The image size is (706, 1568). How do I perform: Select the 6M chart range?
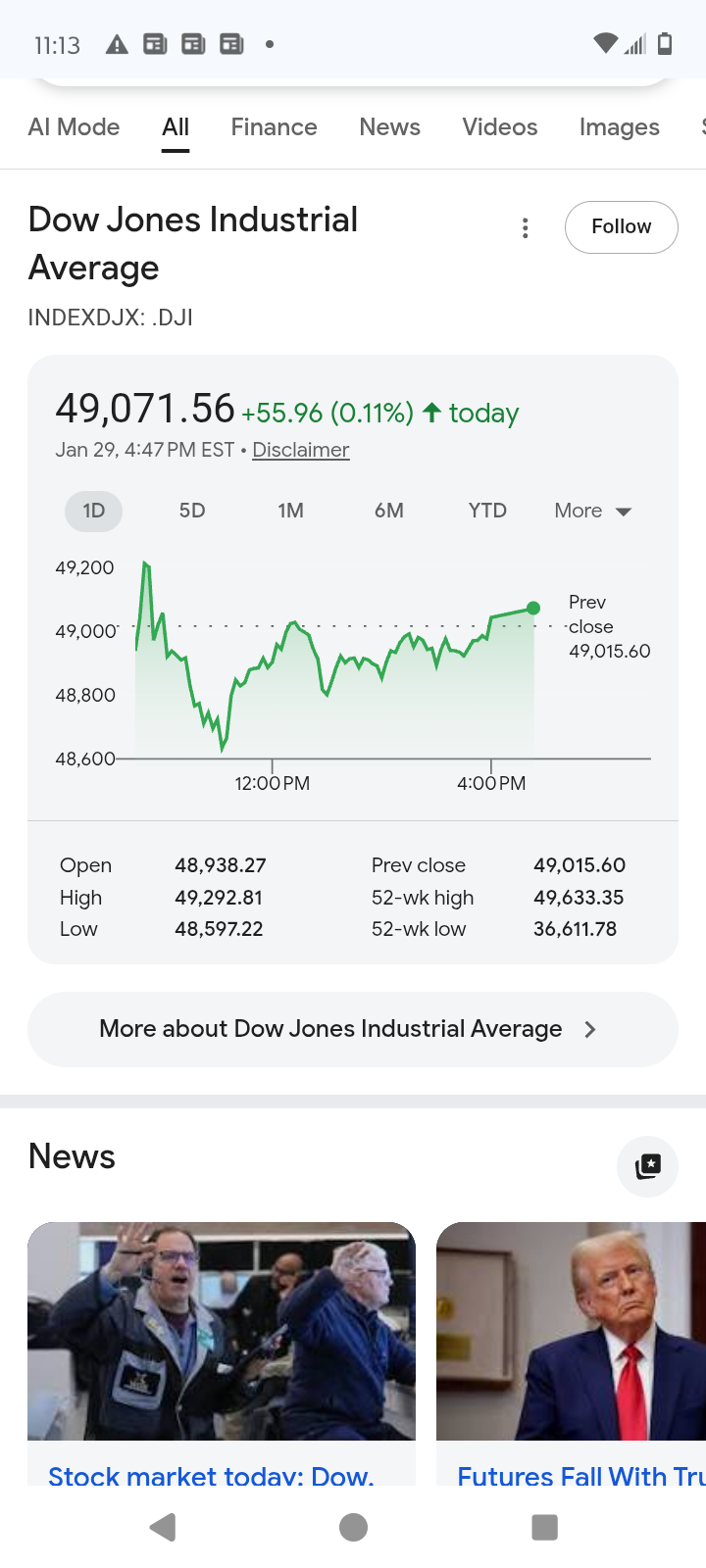point(388,511)
